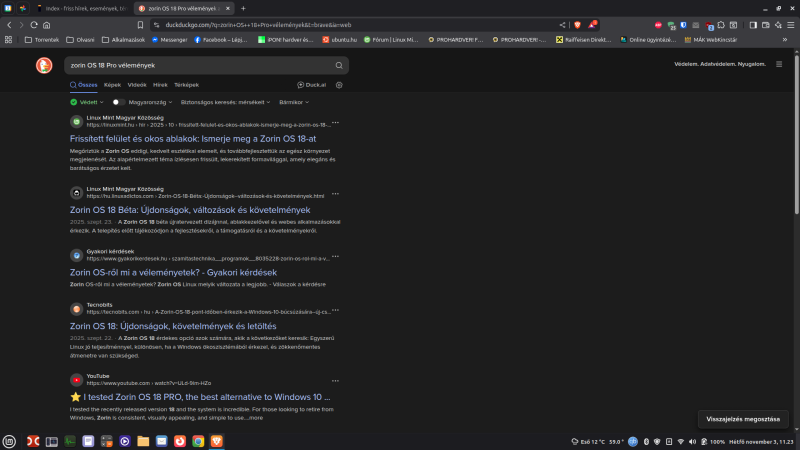Open a new browser tab
Viewport: 800px width, 450px height.
[243, 8]
